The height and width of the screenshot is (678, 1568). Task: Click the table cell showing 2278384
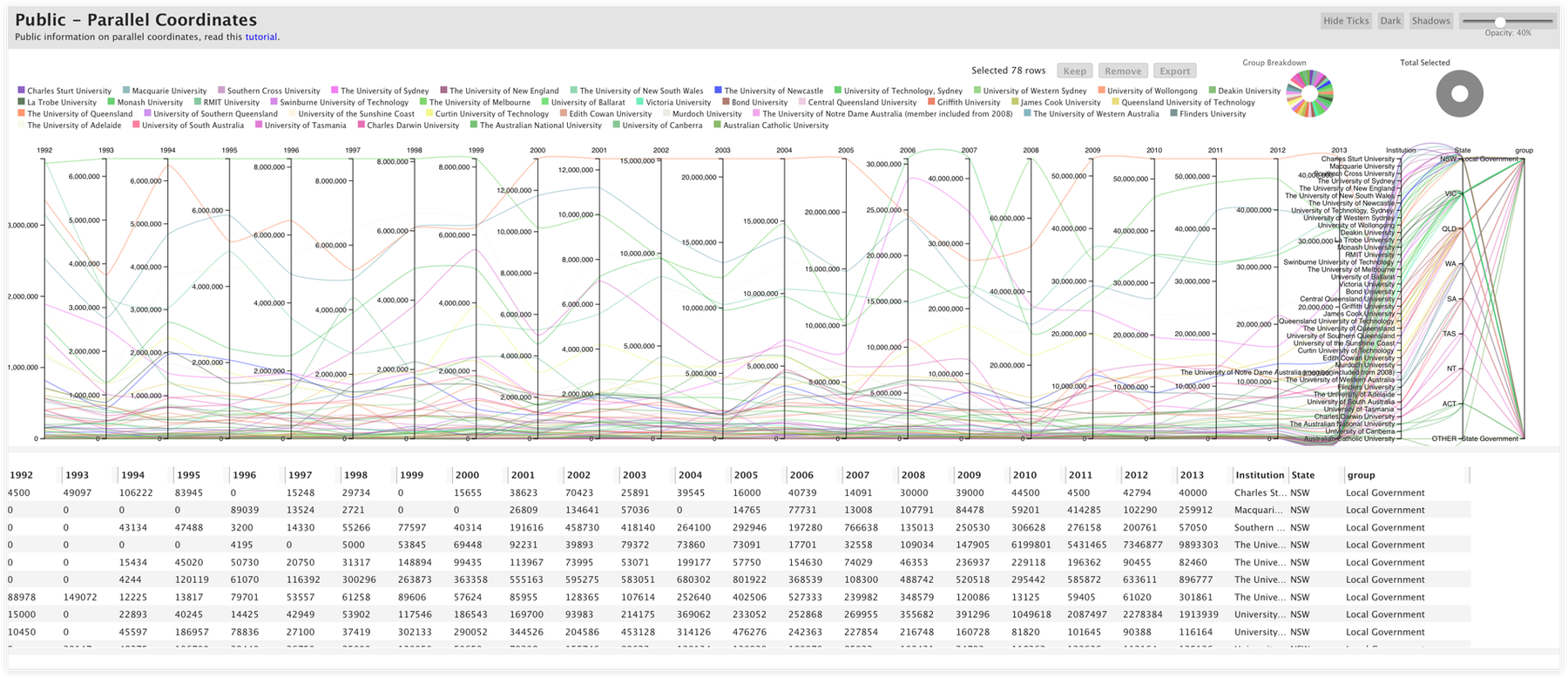1145,614
